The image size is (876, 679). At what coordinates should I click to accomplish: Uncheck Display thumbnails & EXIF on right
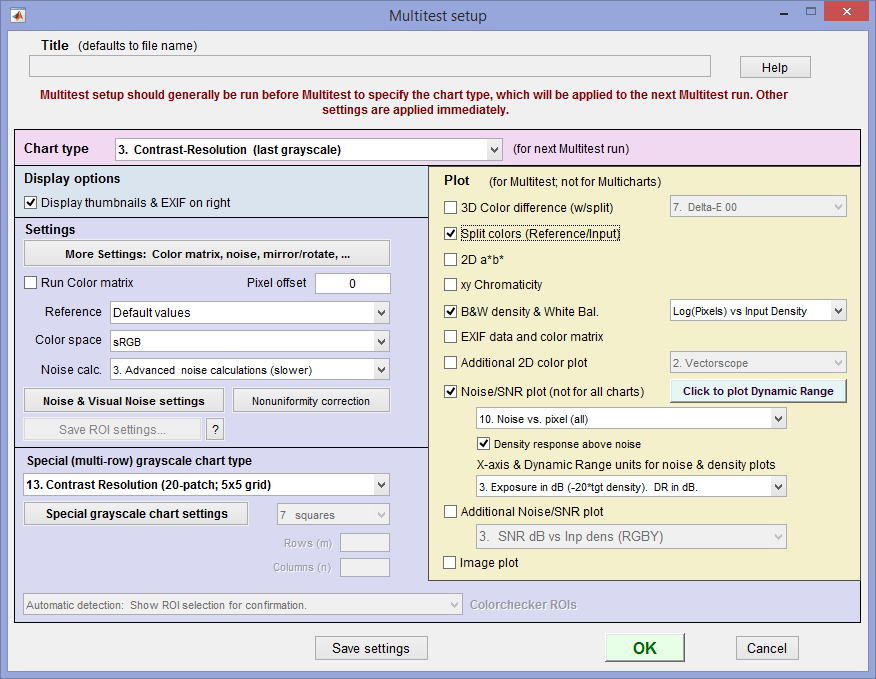click(31, 203)
